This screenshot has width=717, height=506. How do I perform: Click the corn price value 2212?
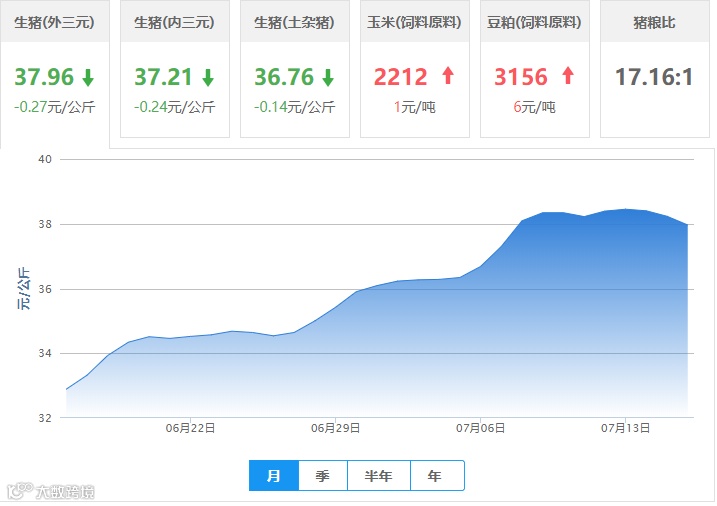click(x=401, y=77)
